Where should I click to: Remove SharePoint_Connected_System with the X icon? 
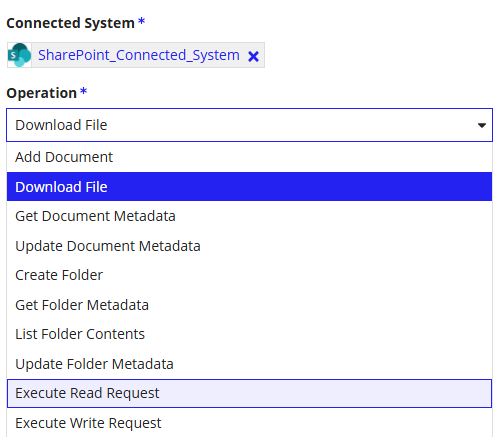(x=253, y=56)
